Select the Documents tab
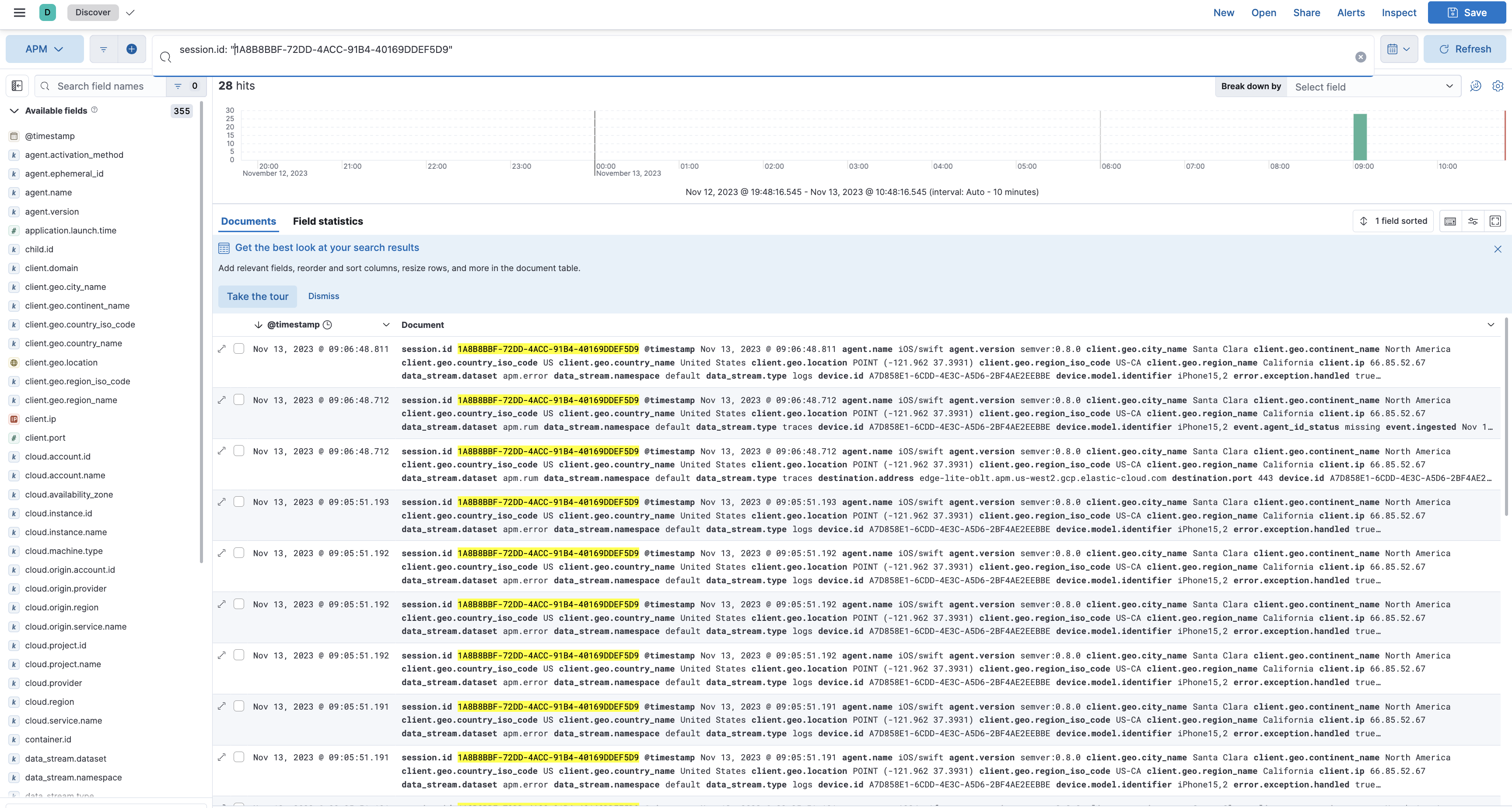 pyautogui.click(x=248, y=221)
